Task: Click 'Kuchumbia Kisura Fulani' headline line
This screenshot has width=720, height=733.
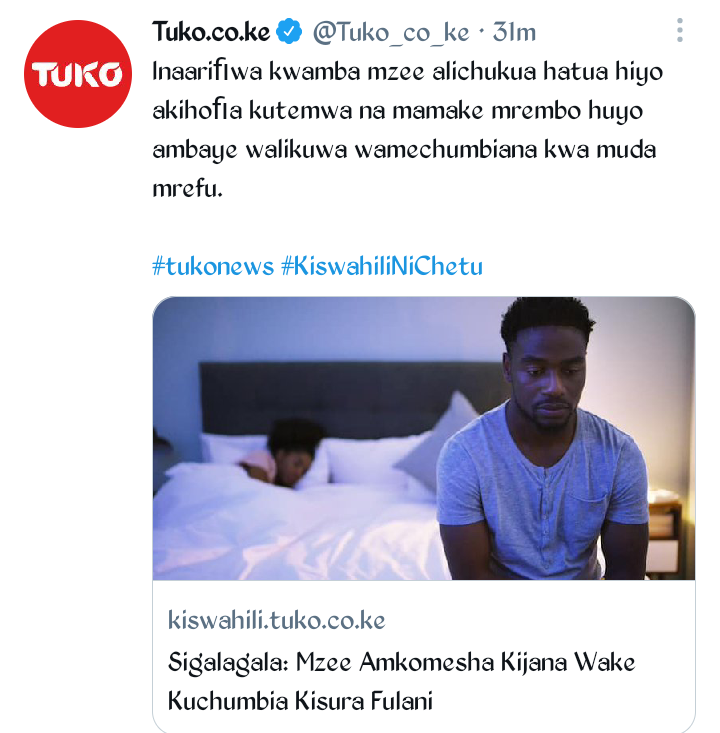Action: coord(300,701)
